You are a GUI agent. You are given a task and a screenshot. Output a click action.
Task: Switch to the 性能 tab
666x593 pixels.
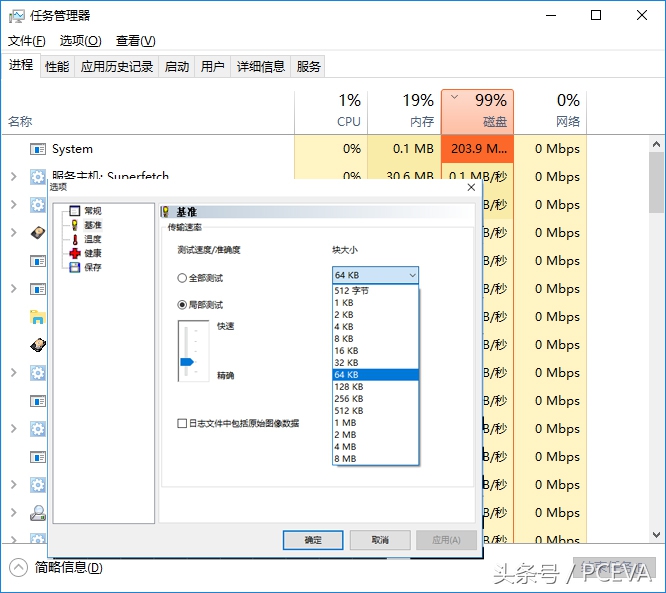pyautogui.click(x=57, y=66)
